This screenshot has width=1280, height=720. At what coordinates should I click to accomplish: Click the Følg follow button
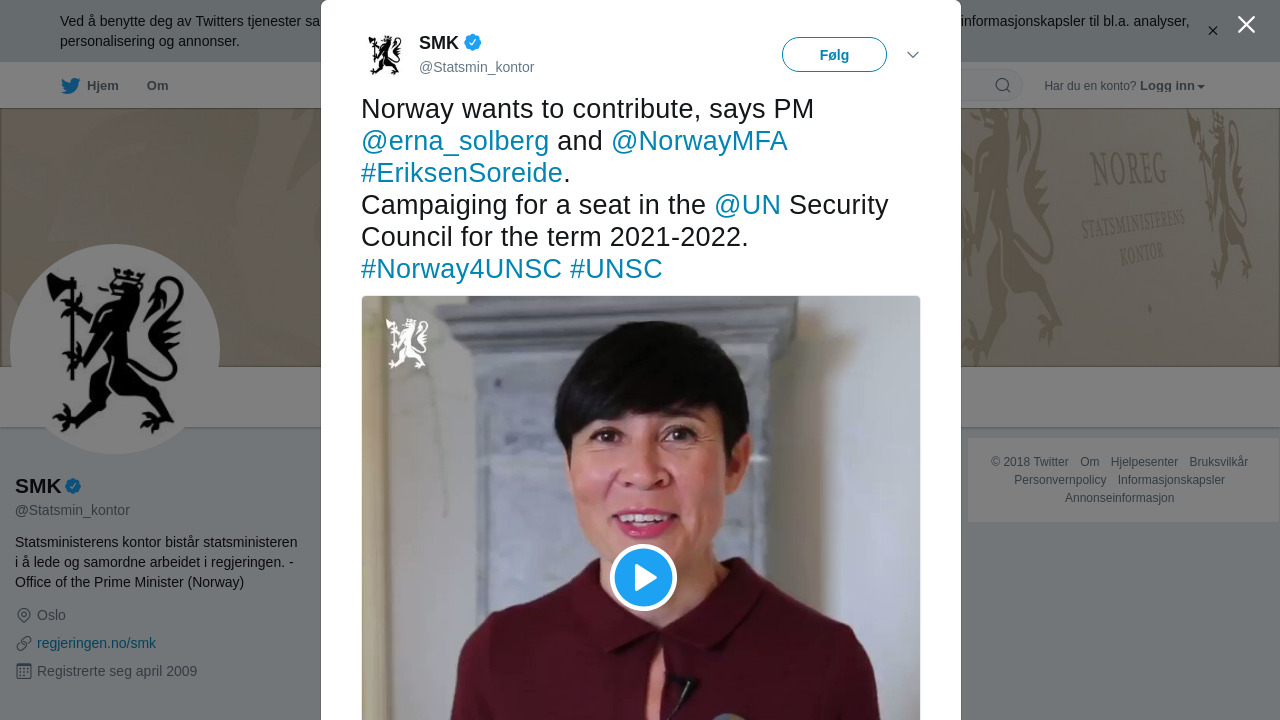pos(834,55)
